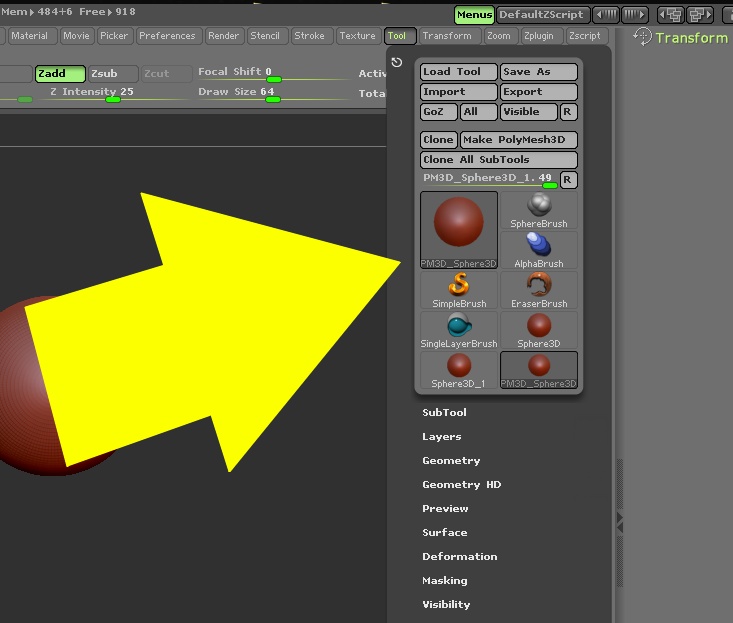Screen dimensions: 733x623
Task: Click the previous UI layout icon
Action: 670,15
